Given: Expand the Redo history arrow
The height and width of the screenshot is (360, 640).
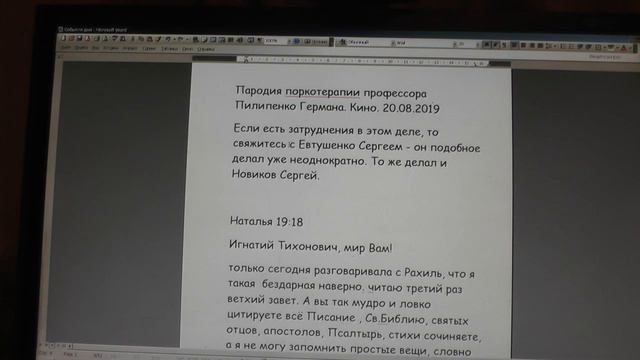Looking at the screenshot, I should click(187, 39).
